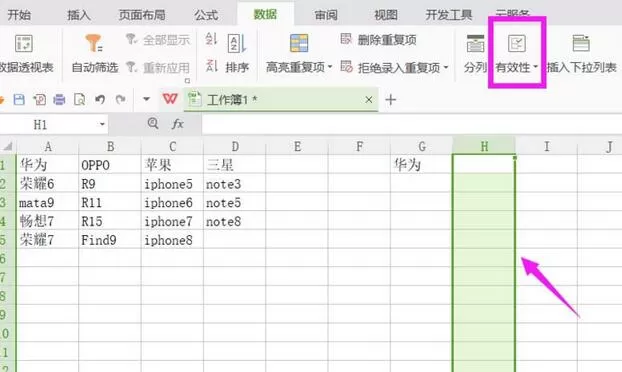The height and width of the screenshot is (372, 622).
Task: Switch to the 插入 tab
Action: pos(79,15)
